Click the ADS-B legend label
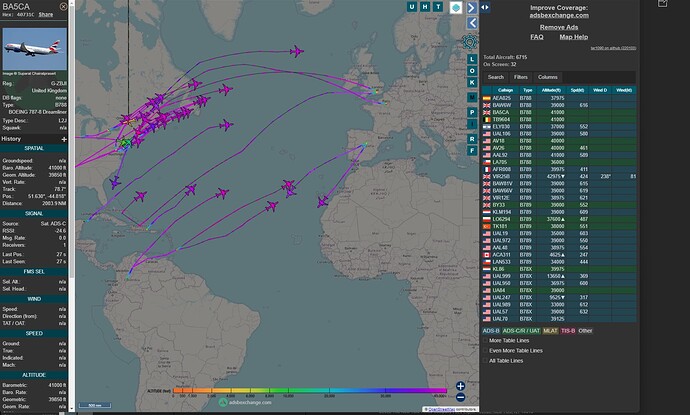The image size is (690, 415). (x=491, y=331)
